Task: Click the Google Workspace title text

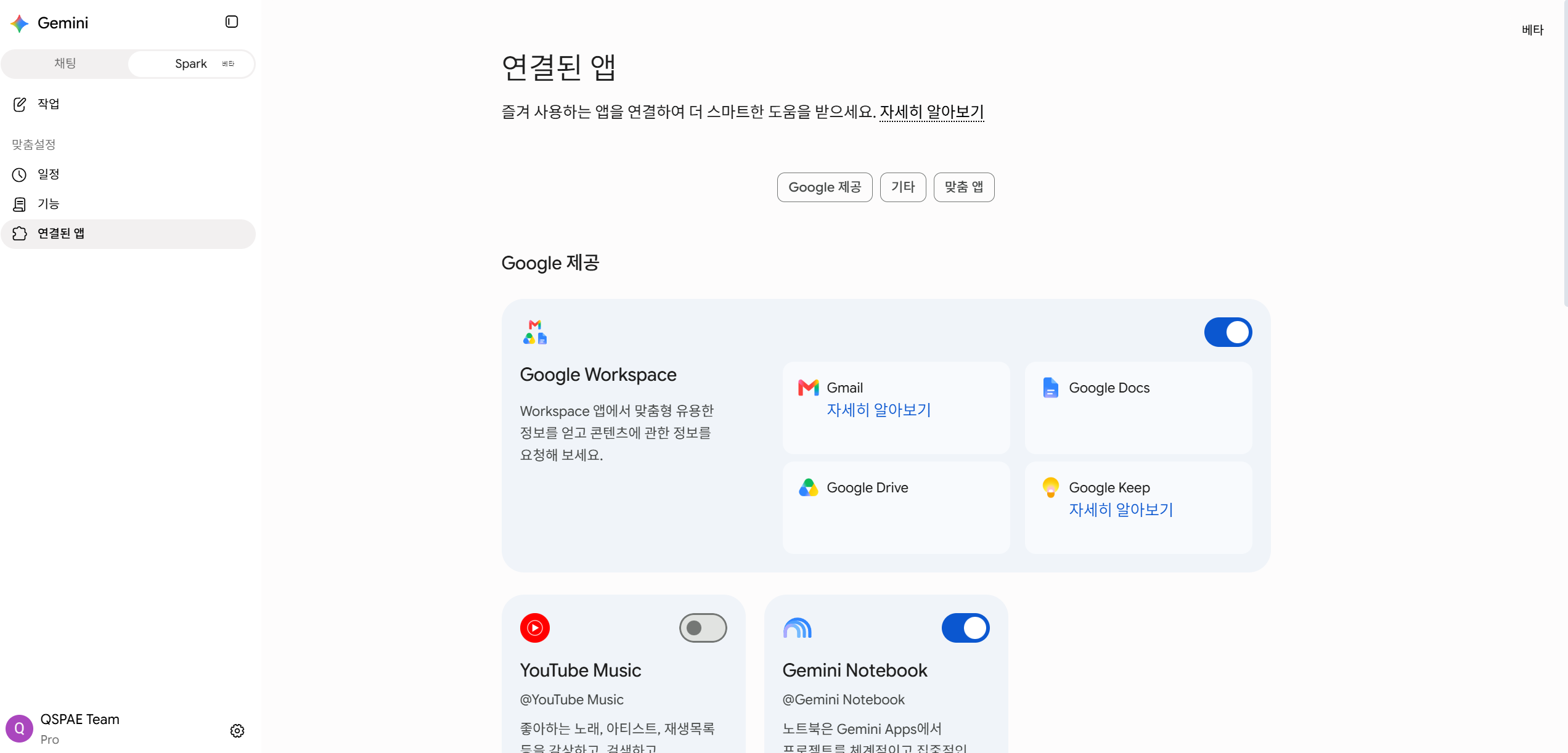Action: pyautogui.click(x=598, y=375)
